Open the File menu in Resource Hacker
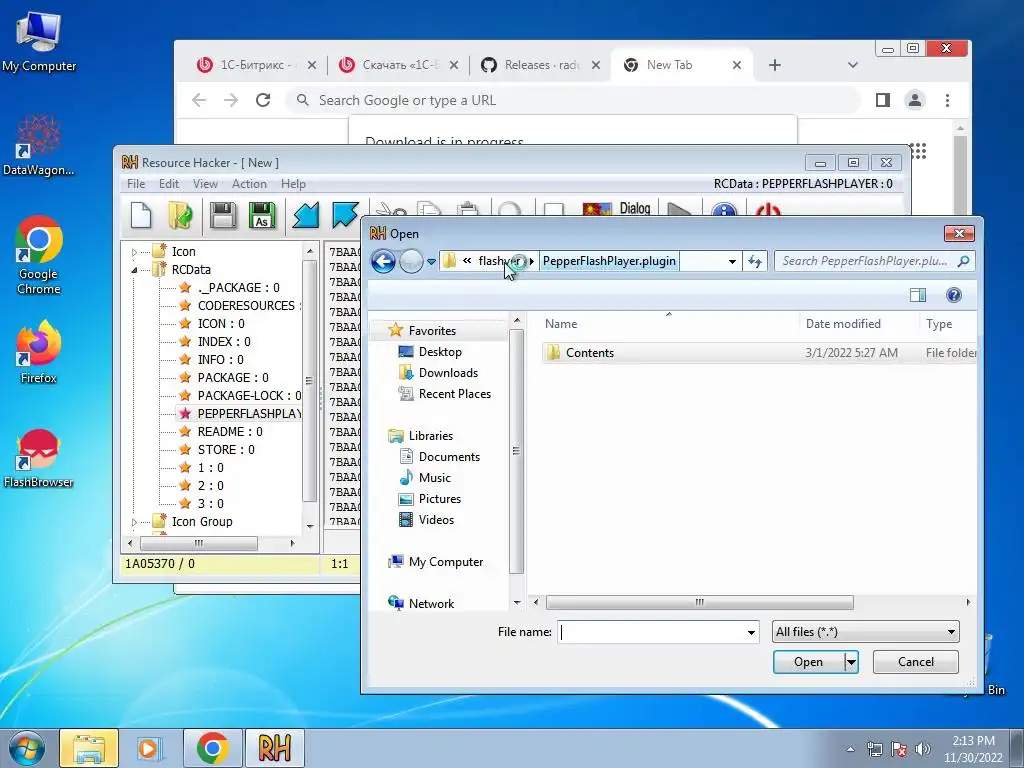1024x768 pixels. point(136,184)
